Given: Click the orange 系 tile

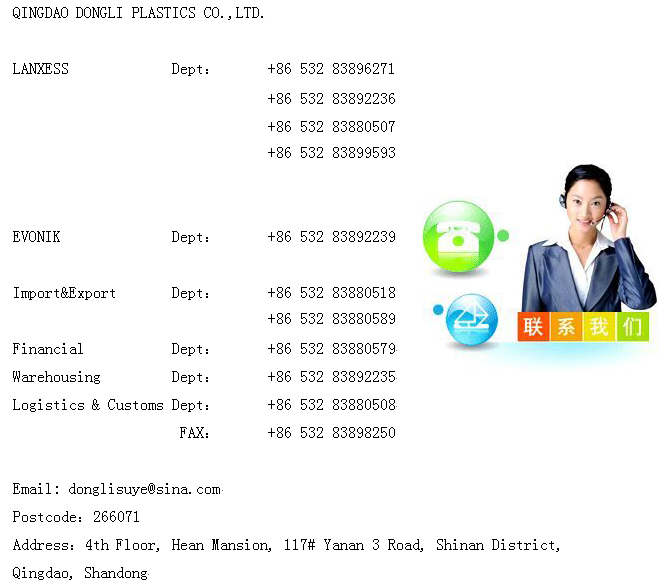Looking at the screenshot, I should point(567,327).
